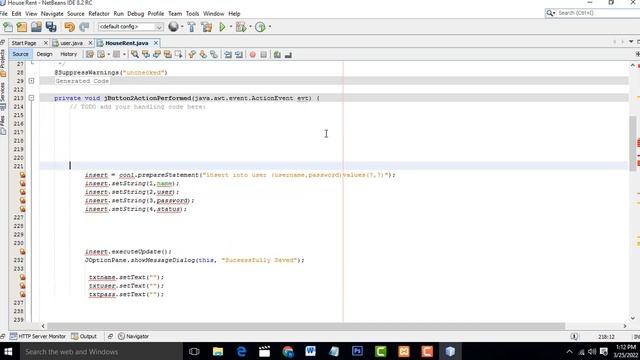The width and height of the screenshot is (640, 360).
Task: Click the Shift Line Left icon
Action: point(228,54)
